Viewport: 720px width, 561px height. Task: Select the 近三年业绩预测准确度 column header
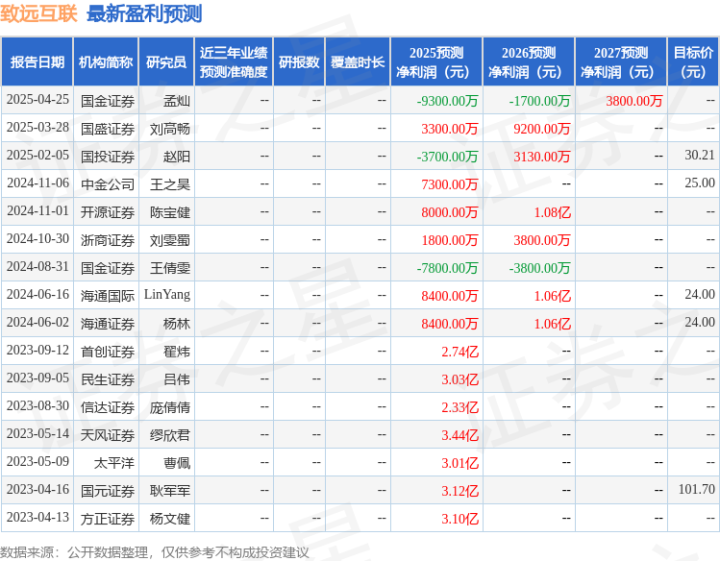point(234,62)
